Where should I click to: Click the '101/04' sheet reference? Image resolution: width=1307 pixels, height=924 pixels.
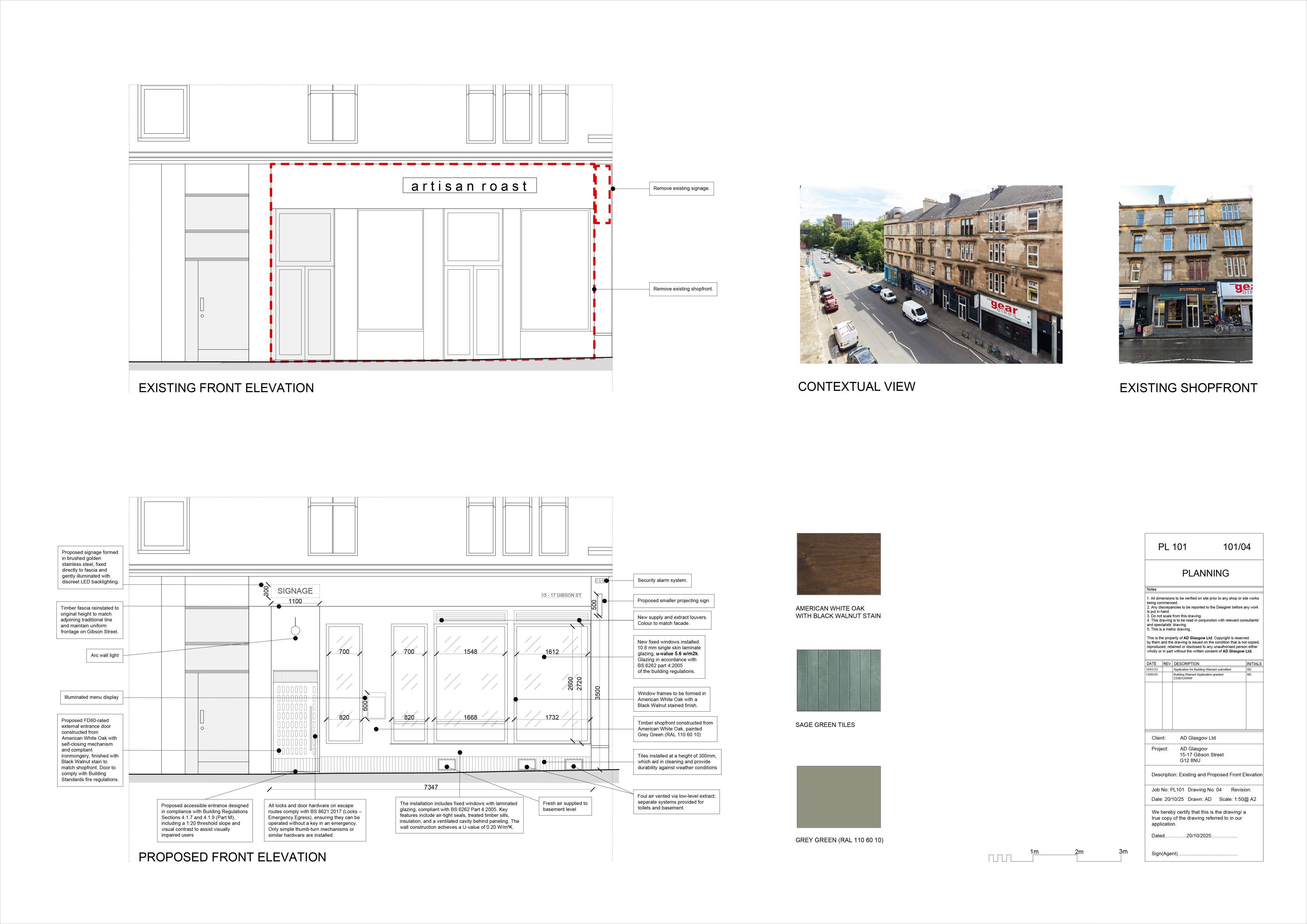(1236, 547)
